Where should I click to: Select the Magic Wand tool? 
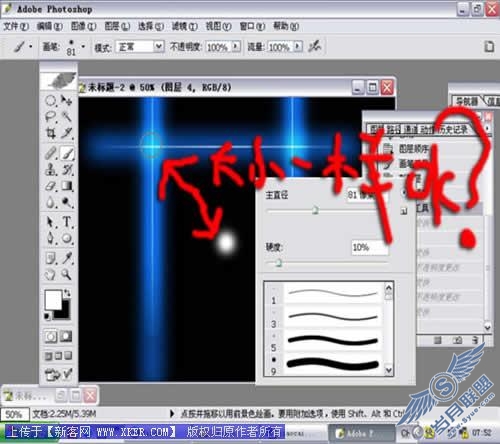tap(67, 117)
